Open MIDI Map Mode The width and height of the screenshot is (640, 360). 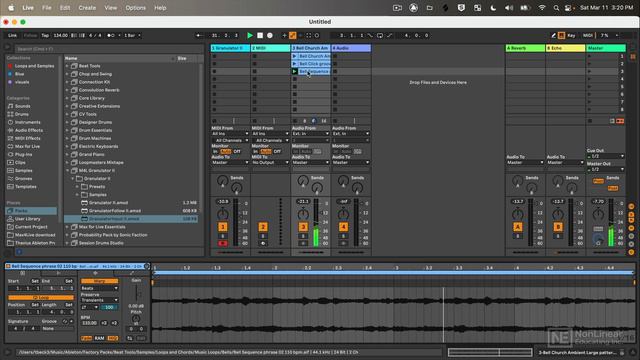point(588,36)
